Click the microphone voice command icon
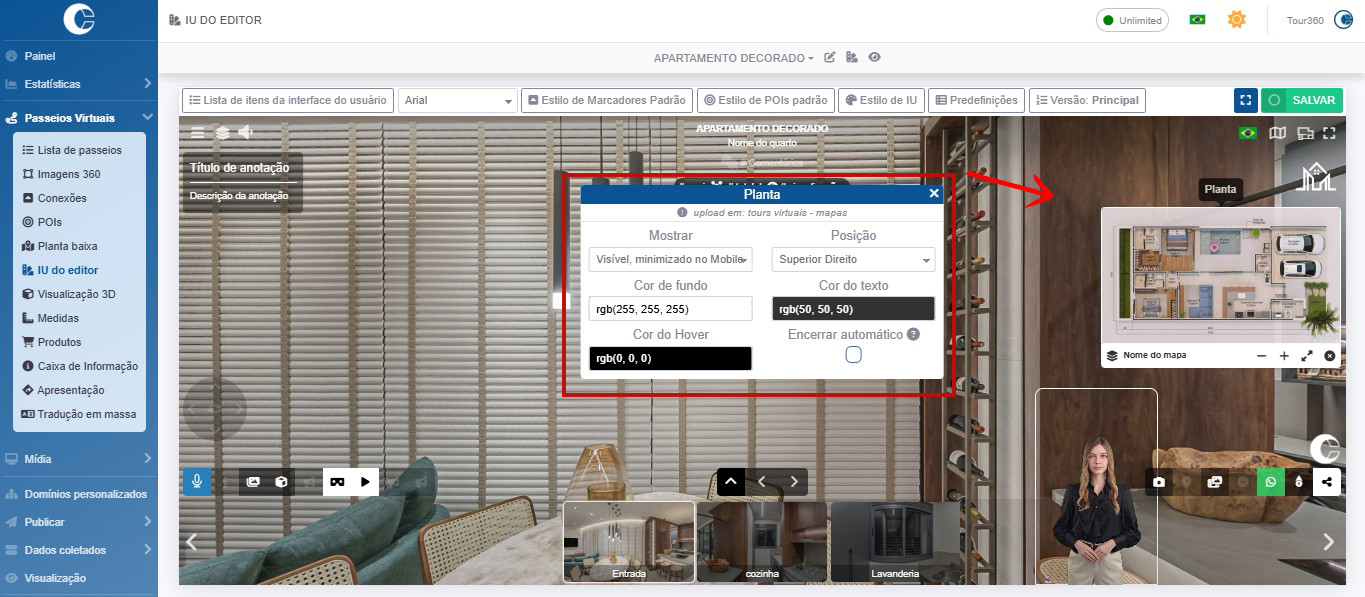Screen dimensions: 1365x597 click(x=197, y=482)
